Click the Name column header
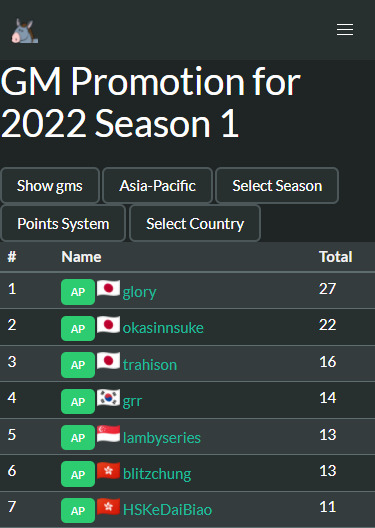The width and height of the screenshot is (375, 528). (x=81, y=257)
